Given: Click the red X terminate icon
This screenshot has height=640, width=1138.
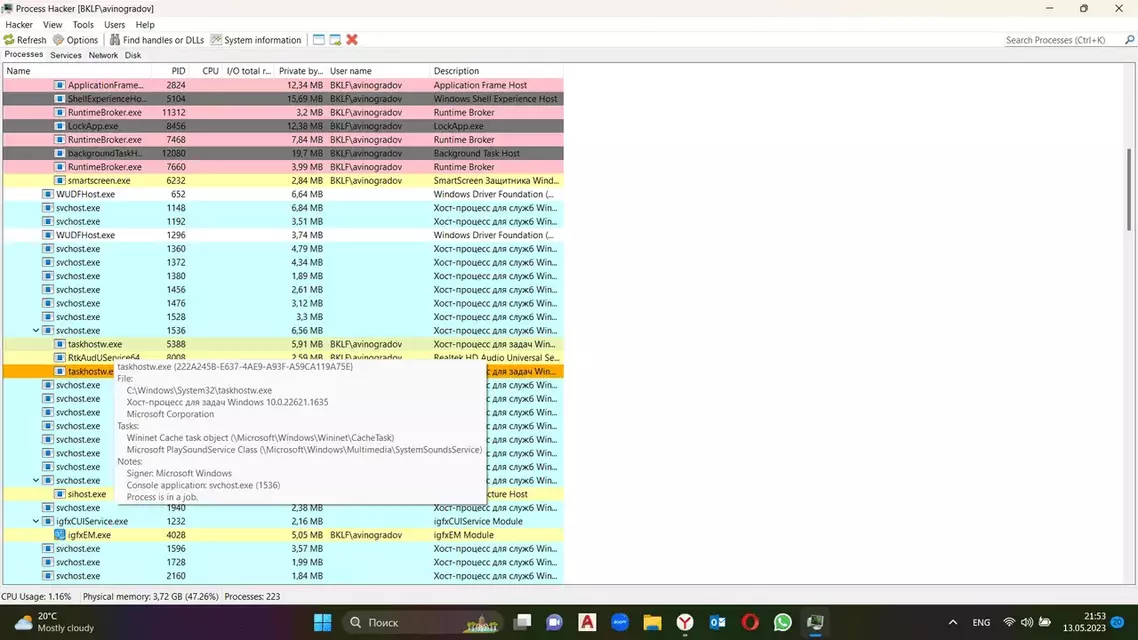Looking at the screenshot, I should click(x=352, y=40).
